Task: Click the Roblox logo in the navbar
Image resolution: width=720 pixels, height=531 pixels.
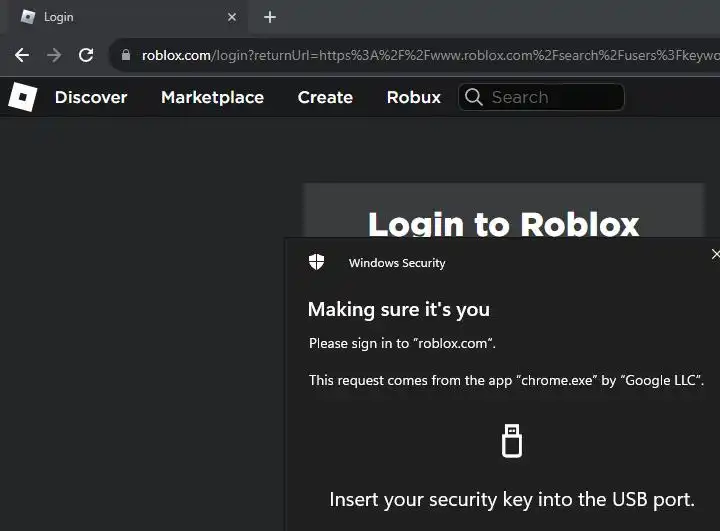Action: click(22, 97)
